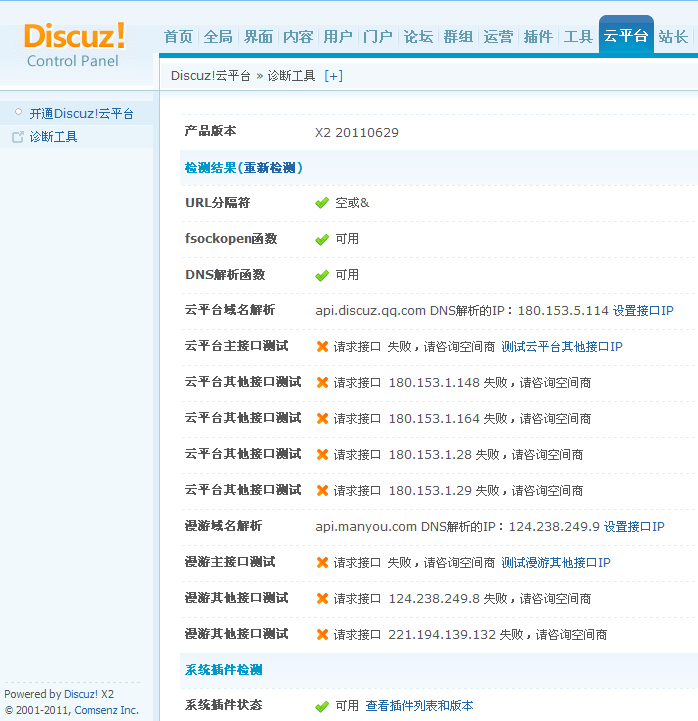
Task: Click the green check icon for 系统插件状态
Action: click(x=322, y=706)
